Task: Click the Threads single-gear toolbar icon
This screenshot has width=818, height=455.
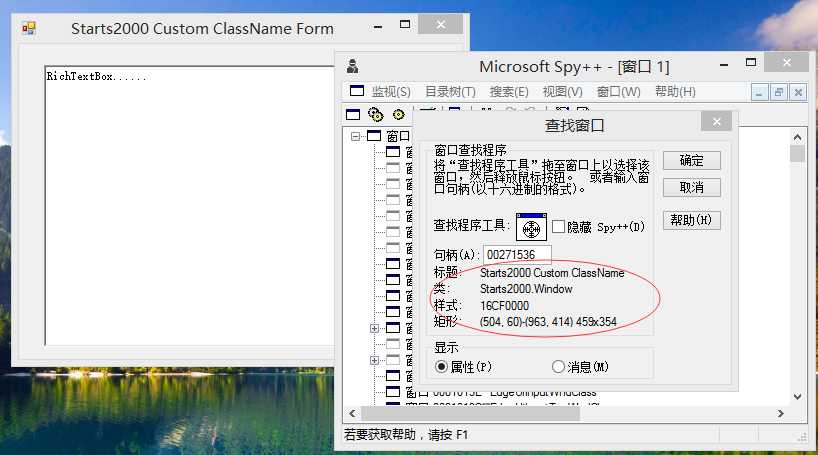Action: pyautogui.click(x=399, y=114)
